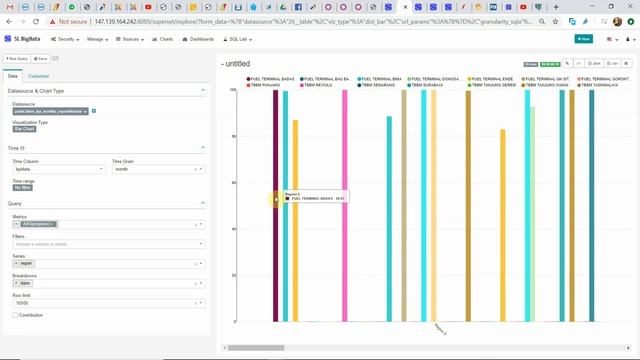Toggle TBBM REWULU legend series
Screen dimensions: 640x360
[316, 85]
